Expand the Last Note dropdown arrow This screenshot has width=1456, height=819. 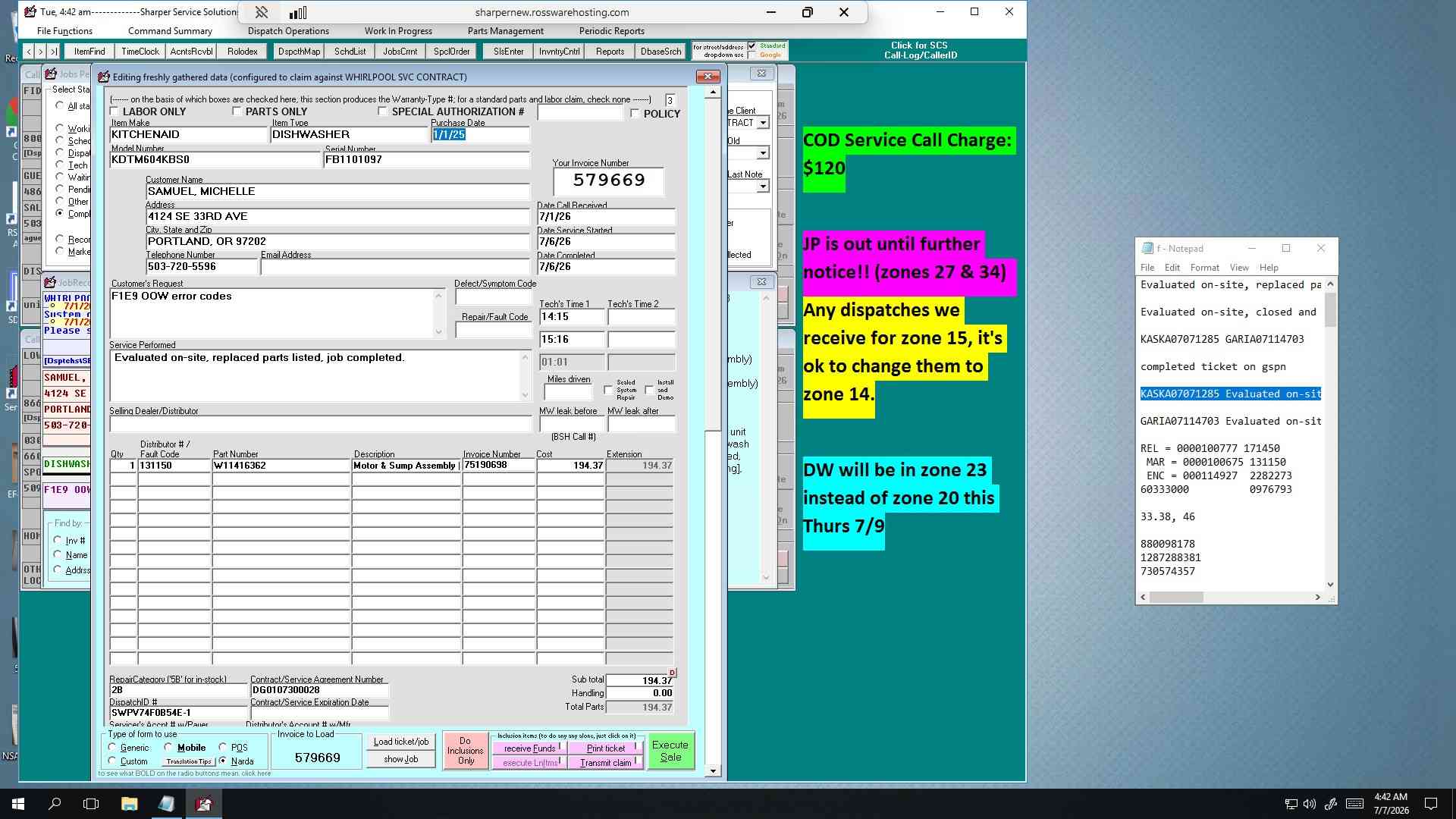point(763,187)
